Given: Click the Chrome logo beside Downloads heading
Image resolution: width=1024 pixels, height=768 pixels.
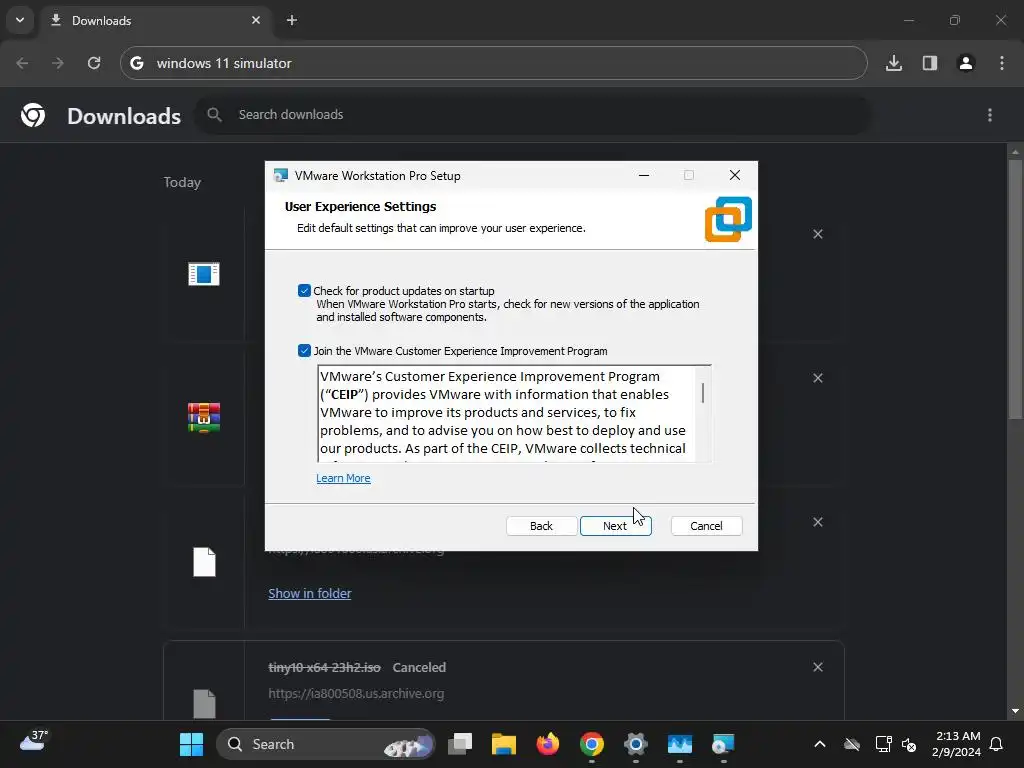Looking at the screenshot, I should [x=33, y=115].
